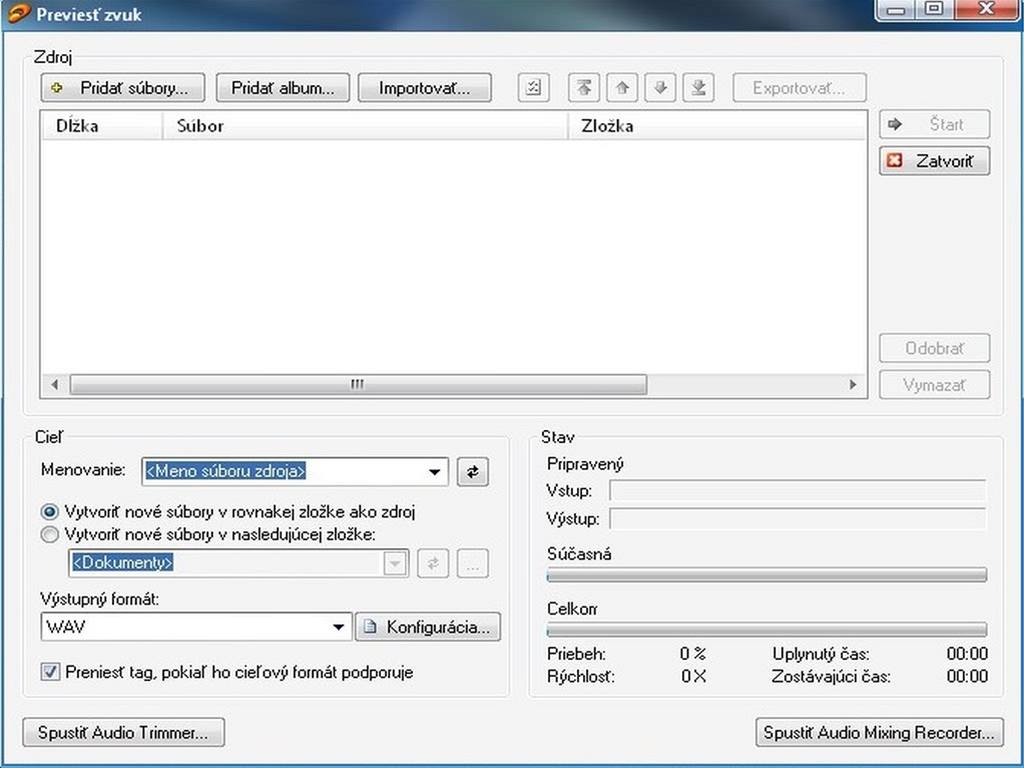This screenshot has width=1024, height=768.
Task: Open the WAV output format dropdown
Action: 338,627
